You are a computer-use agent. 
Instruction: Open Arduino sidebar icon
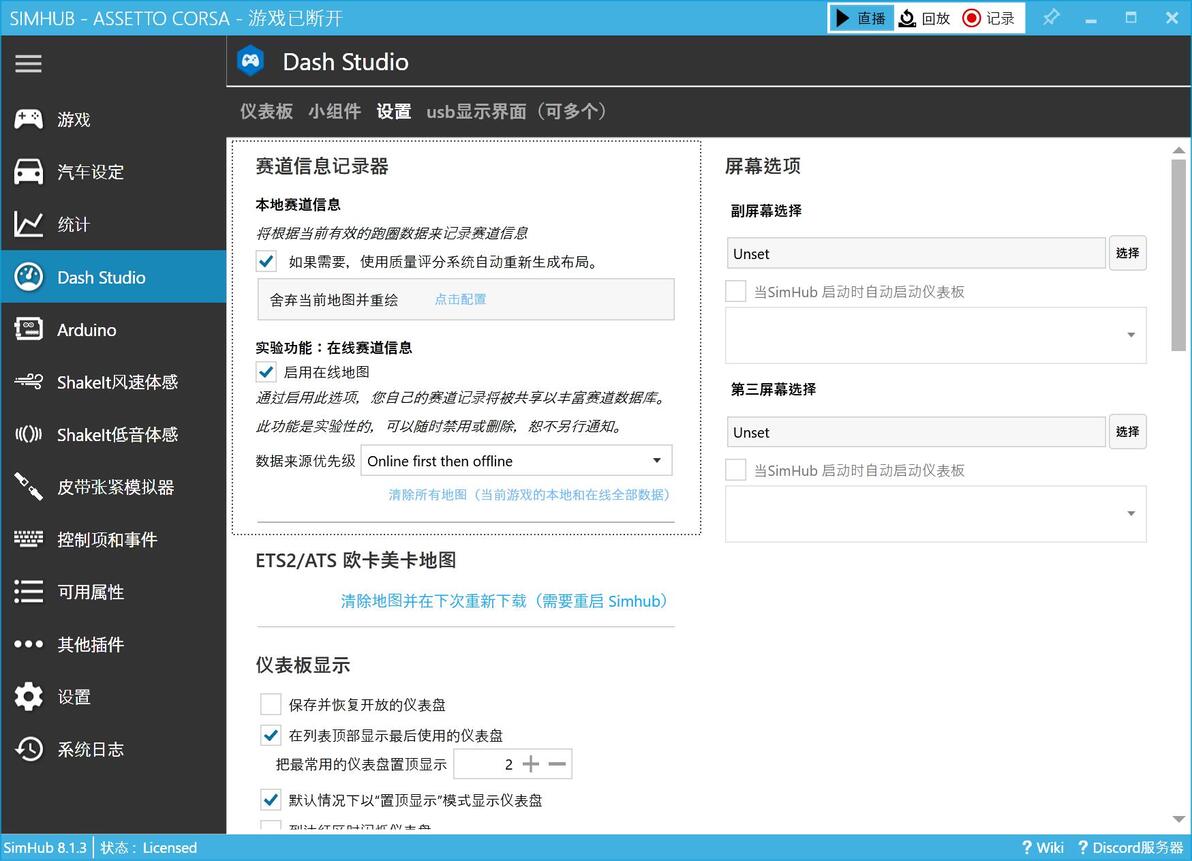coord(29,329)
